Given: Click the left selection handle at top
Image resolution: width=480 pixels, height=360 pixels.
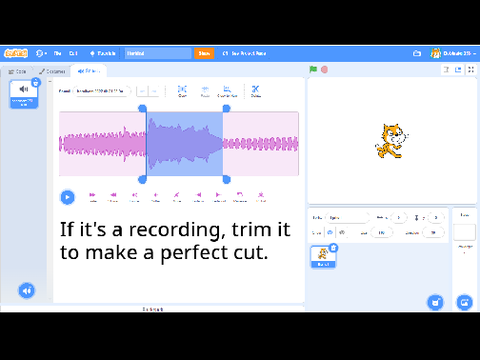Looking at the screenshot, I should (x=142, y=108).
